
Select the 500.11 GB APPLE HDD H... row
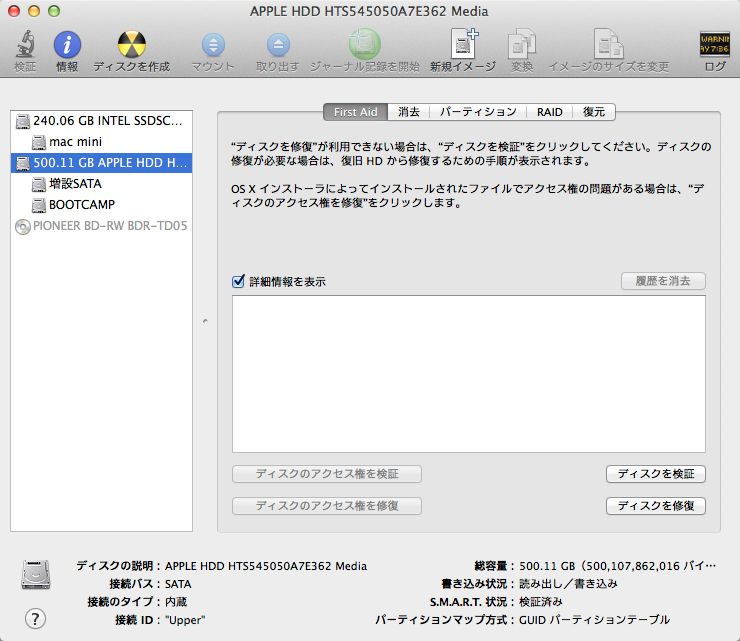101,163
